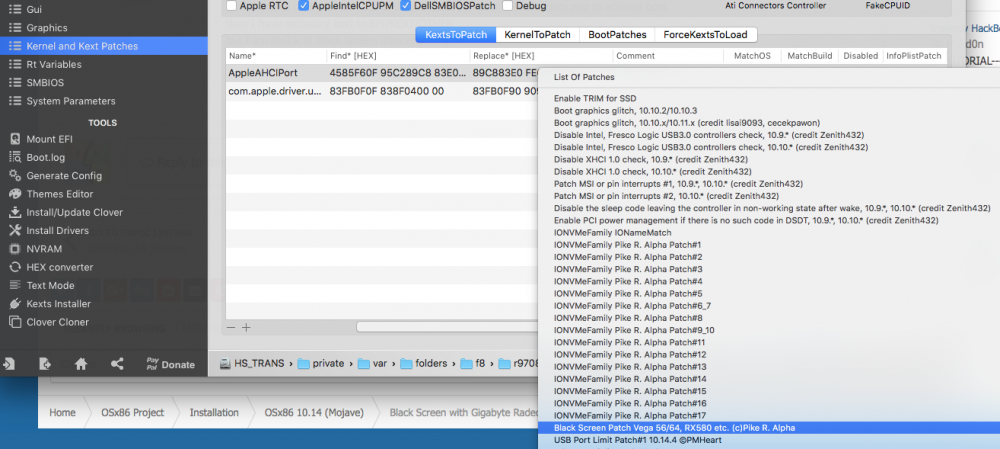Click HS_TRANS in the path bar
The height and width of the screenshot is (449, 1000).
pos(253,364)
